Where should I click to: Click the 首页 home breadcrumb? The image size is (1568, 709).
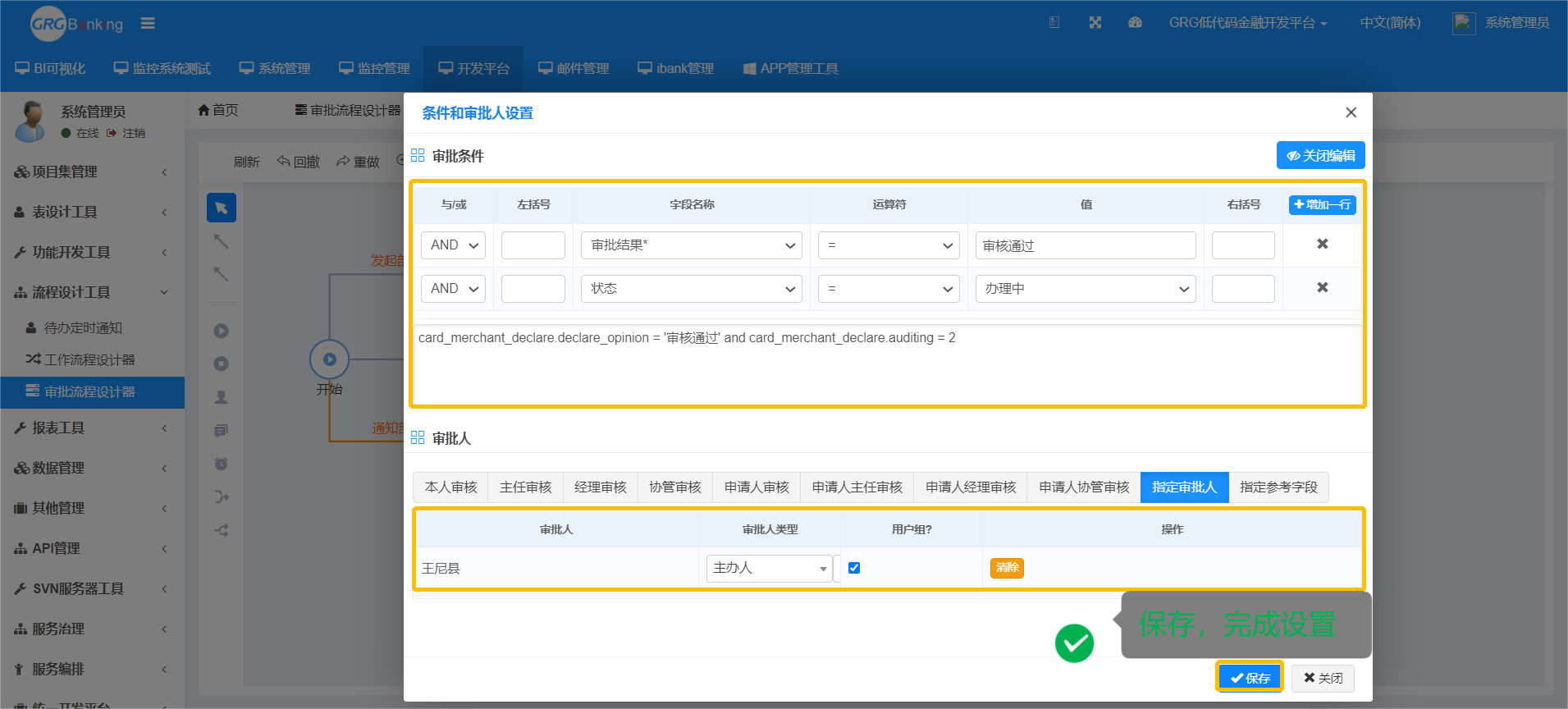(218, 110)
